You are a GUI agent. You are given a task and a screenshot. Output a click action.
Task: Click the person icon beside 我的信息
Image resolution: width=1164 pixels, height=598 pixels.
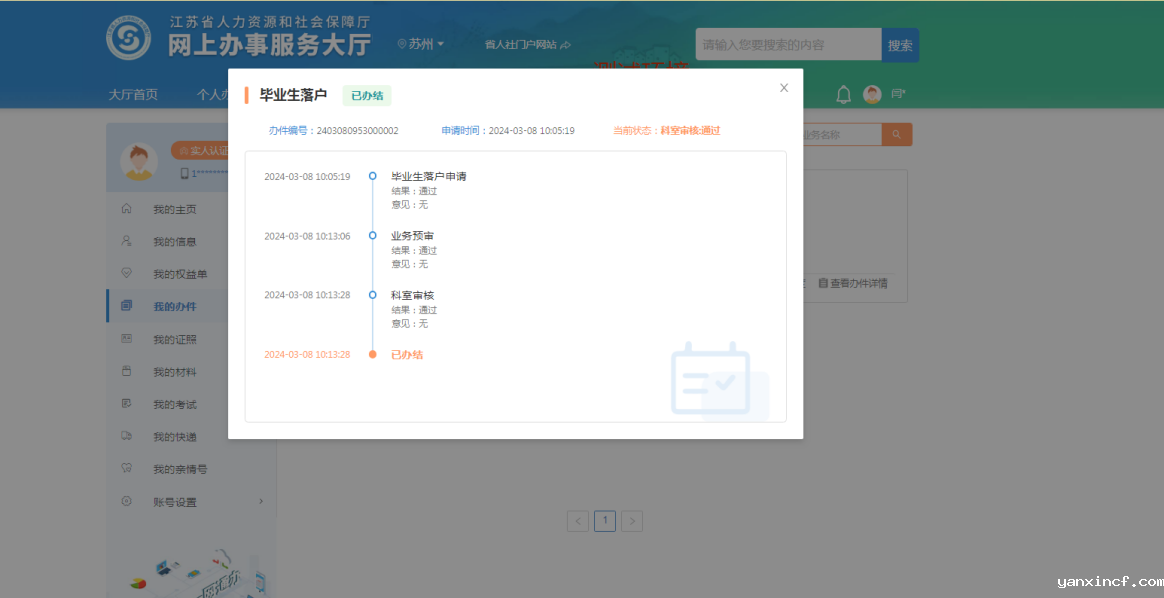tap(126, 241)
